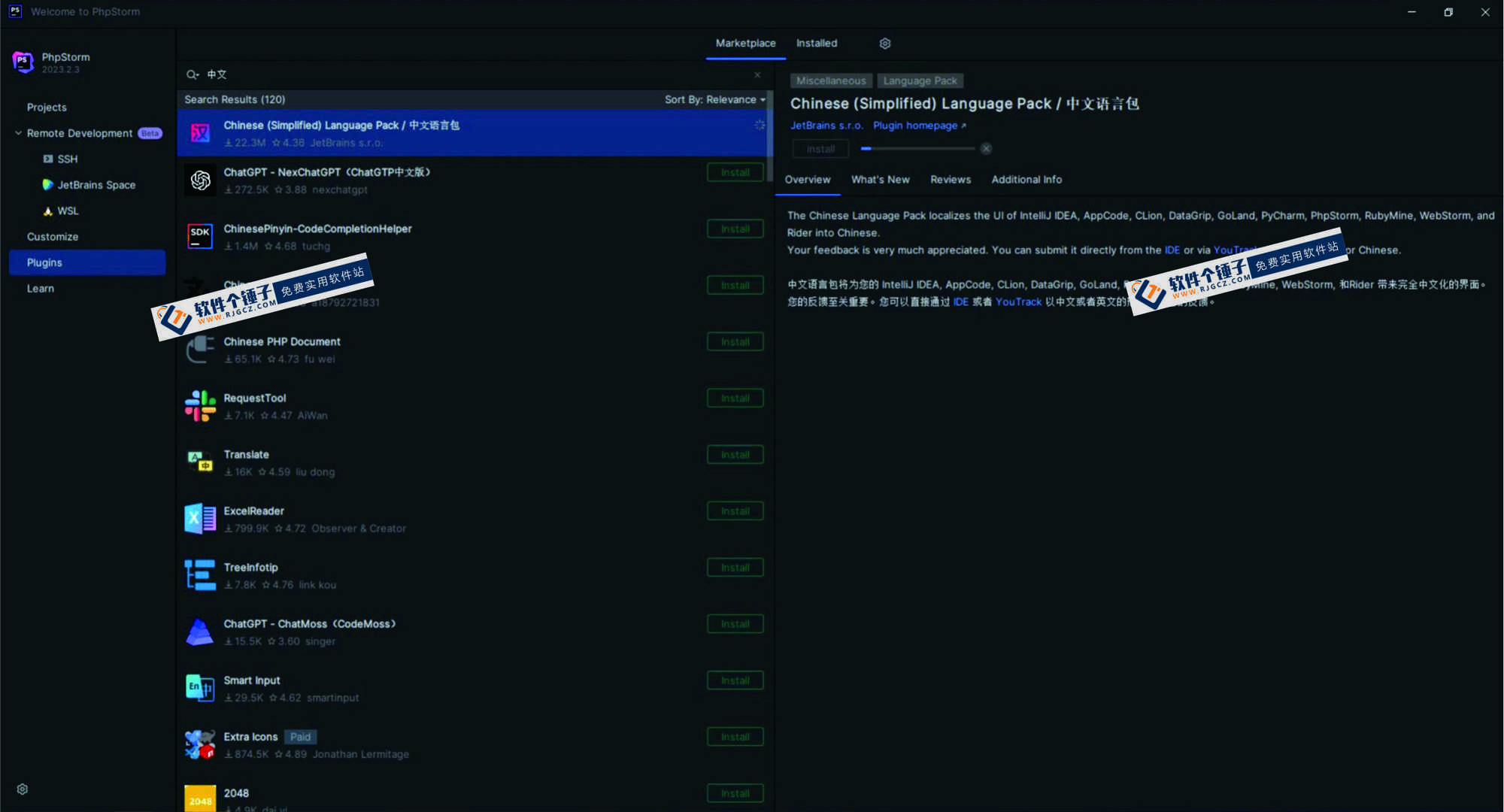Click the TreeInfotip plugin icon

tap(200, 575)
